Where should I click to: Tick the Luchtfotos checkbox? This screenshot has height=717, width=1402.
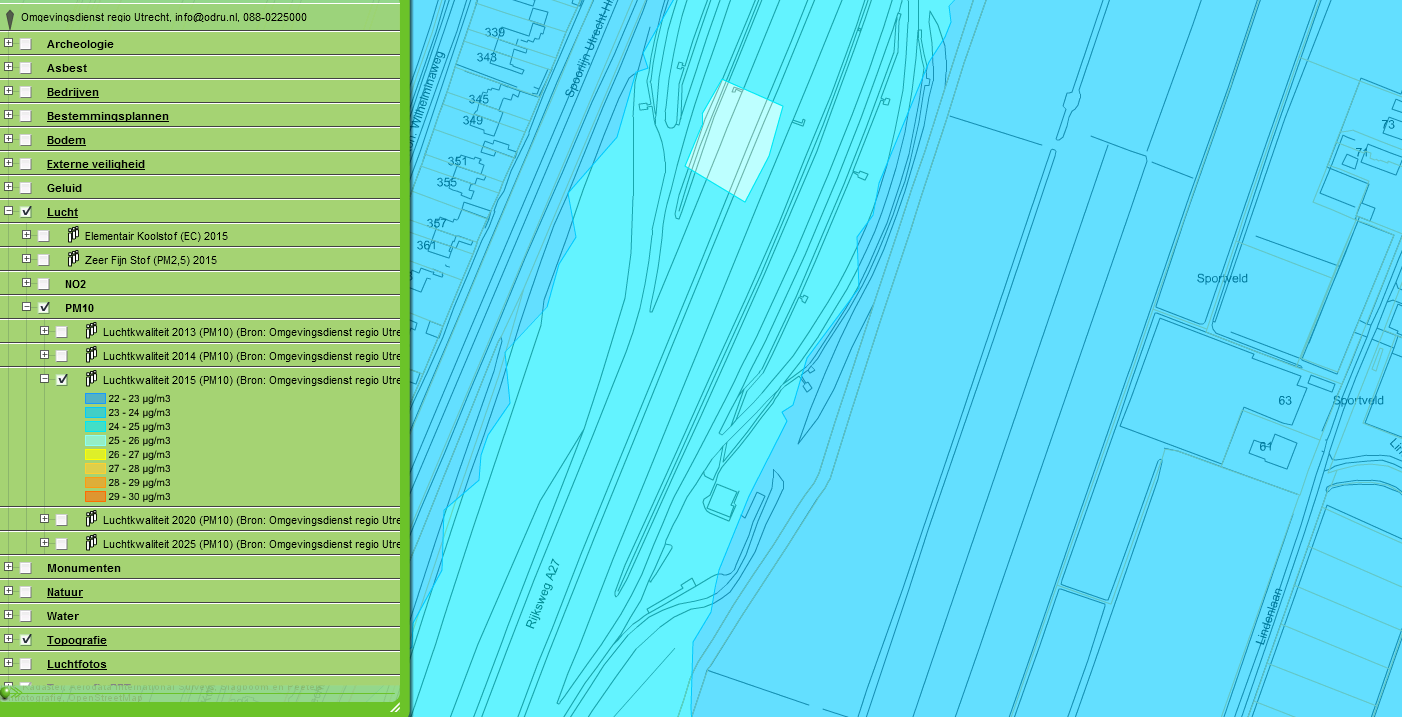coord(26,664)
